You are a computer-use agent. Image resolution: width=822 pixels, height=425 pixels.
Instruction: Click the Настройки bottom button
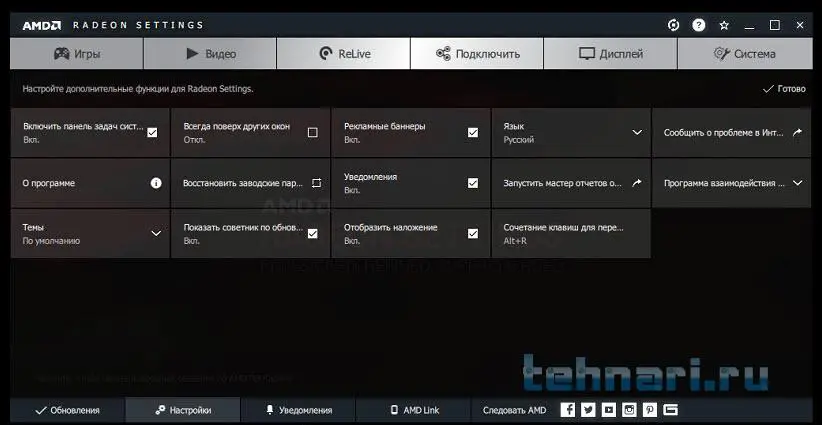183,410
